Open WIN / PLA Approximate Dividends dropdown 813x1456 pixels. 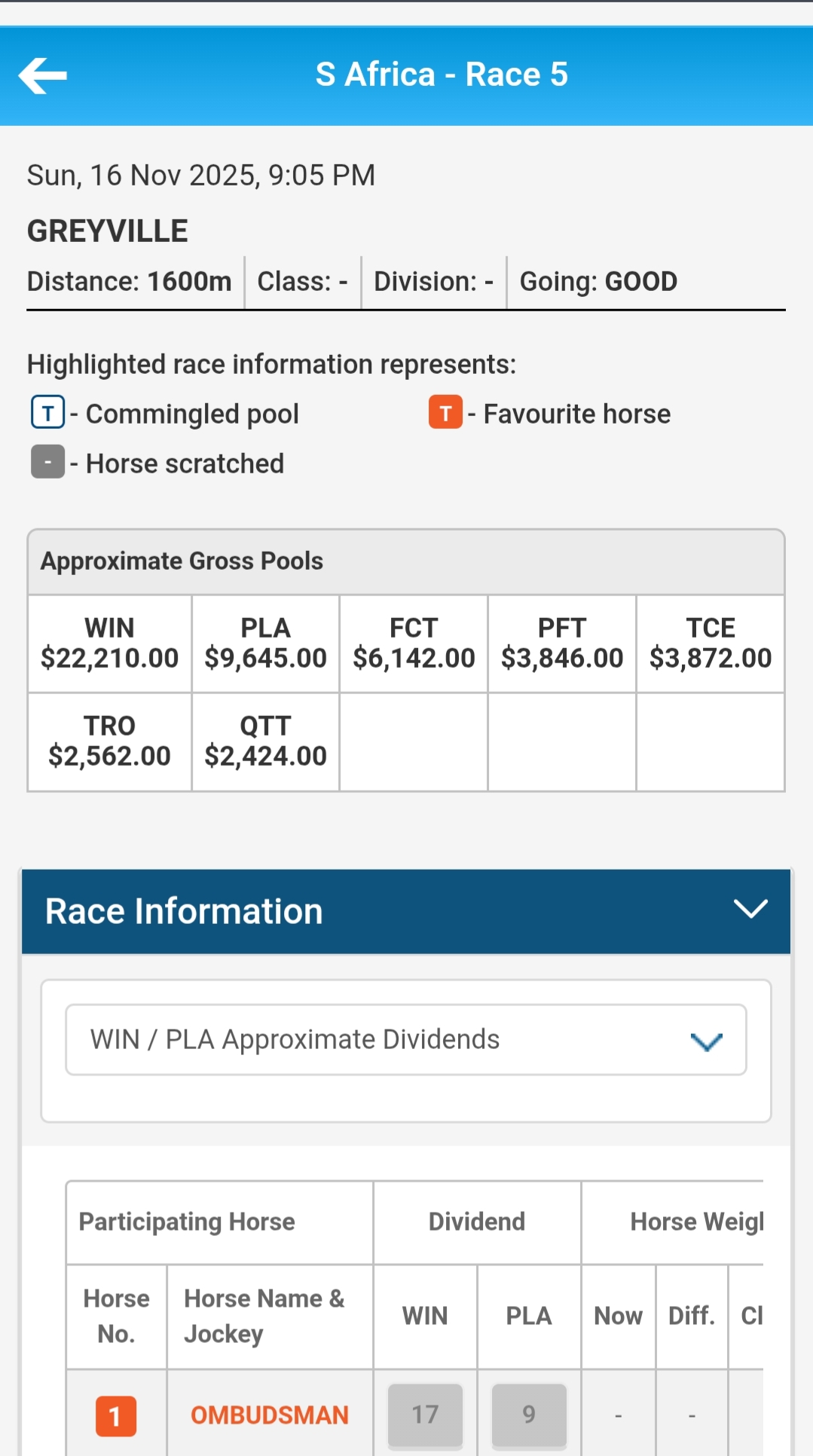[406, 1040]
